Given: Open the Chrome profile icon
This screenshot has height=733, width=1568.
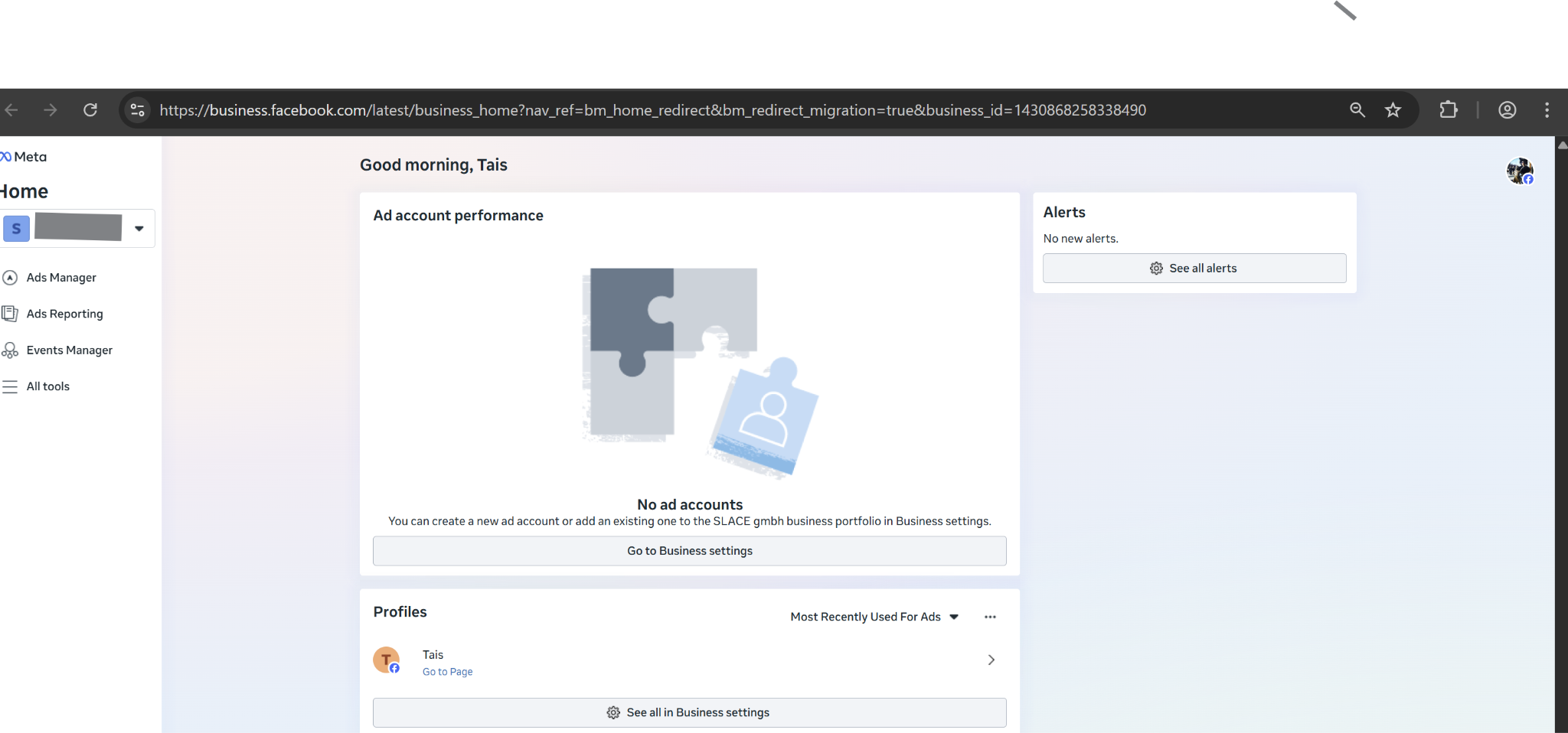Looking at the screenshot, I should (x=1507, y=110).
